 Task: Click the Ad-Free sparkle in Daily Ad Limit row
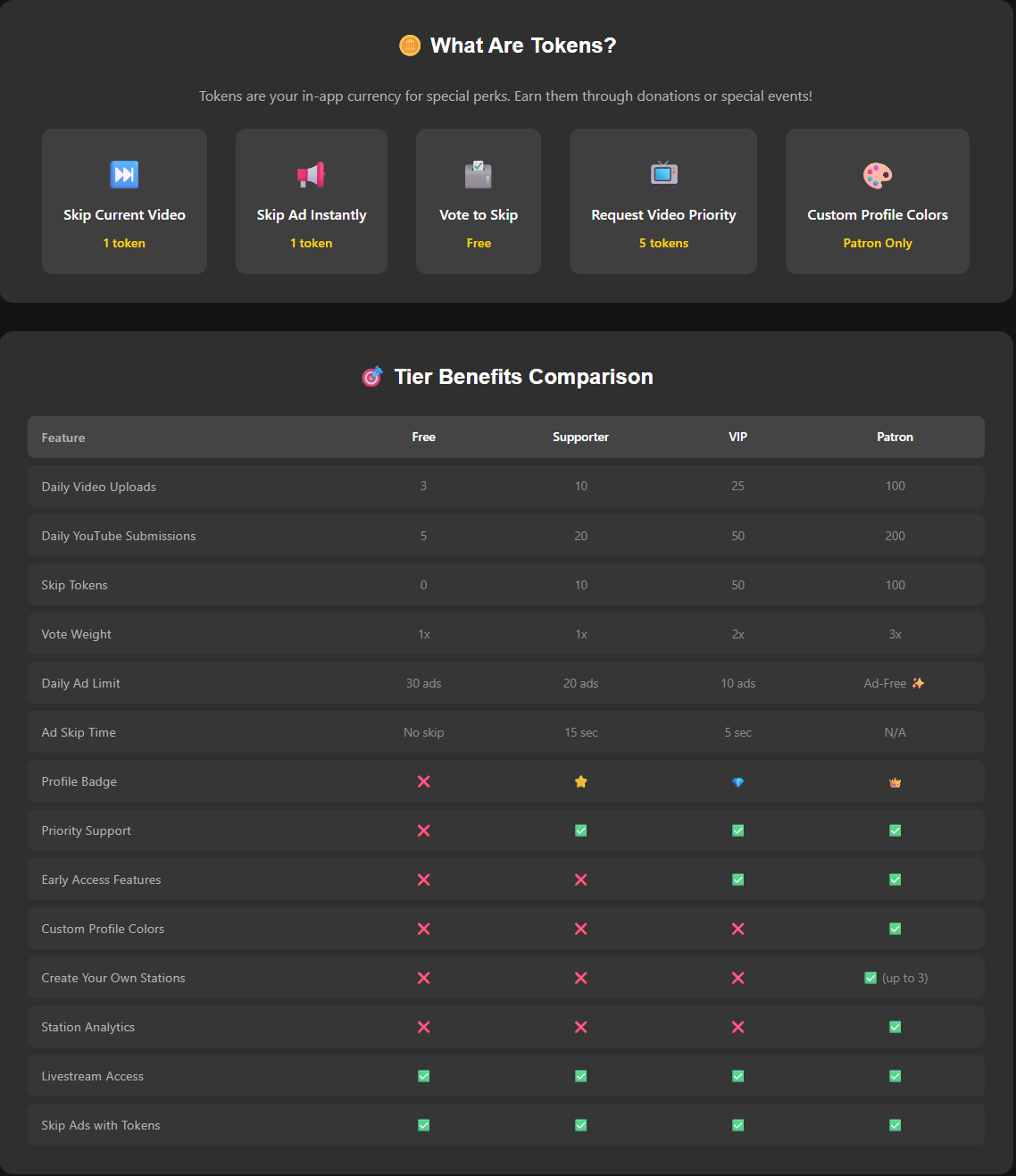(x=919, y=682)
